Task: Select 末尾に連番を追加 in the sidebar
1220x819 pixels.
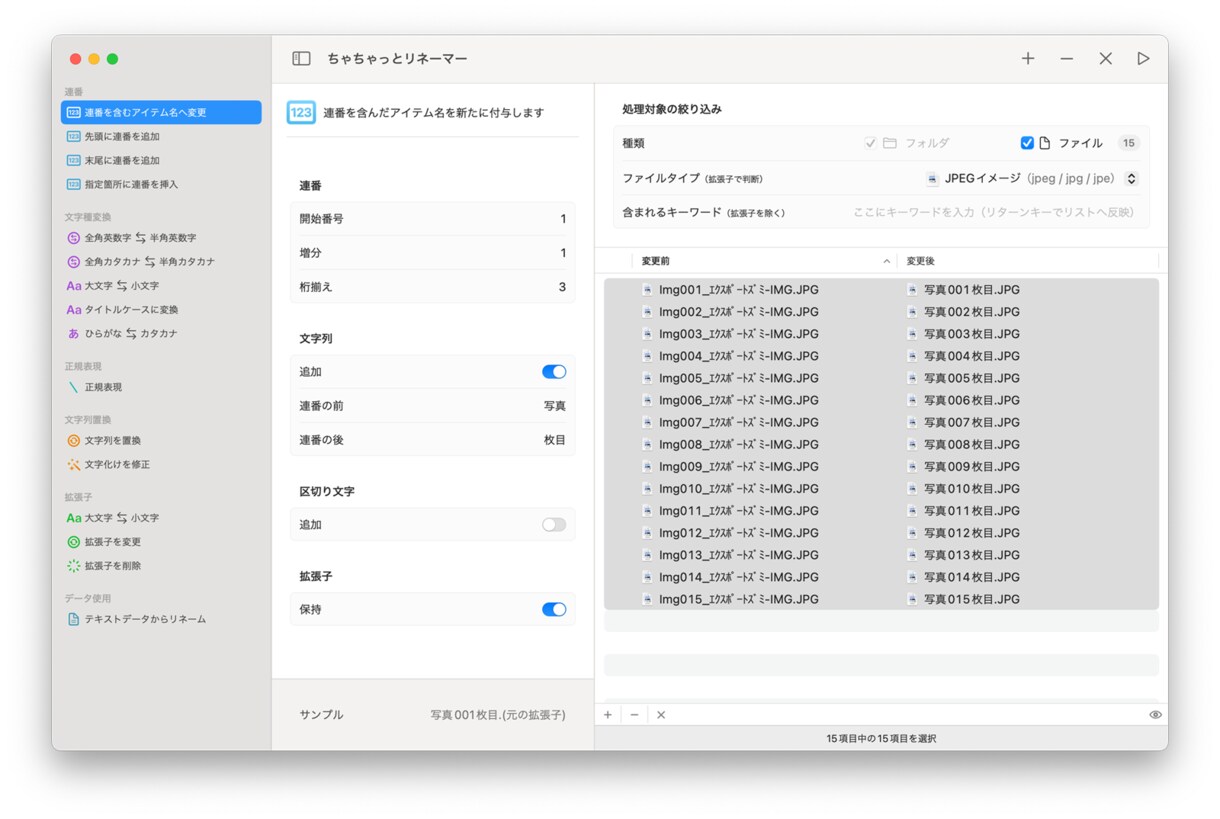Action: [161, 160]
